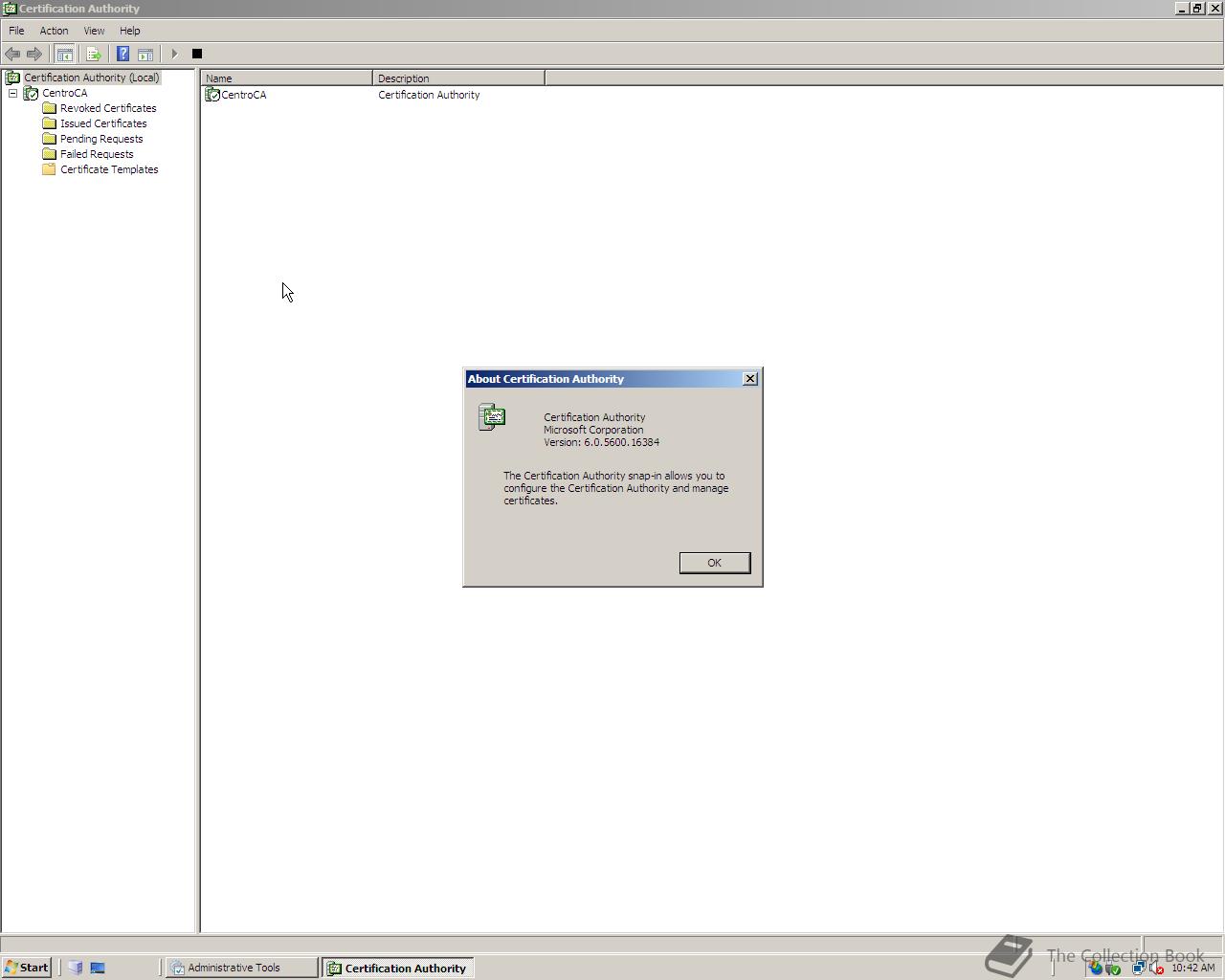The image size is (1225, 980).
Task: Click the Microsoft Corporation text
Action: (x=593, y=430)
